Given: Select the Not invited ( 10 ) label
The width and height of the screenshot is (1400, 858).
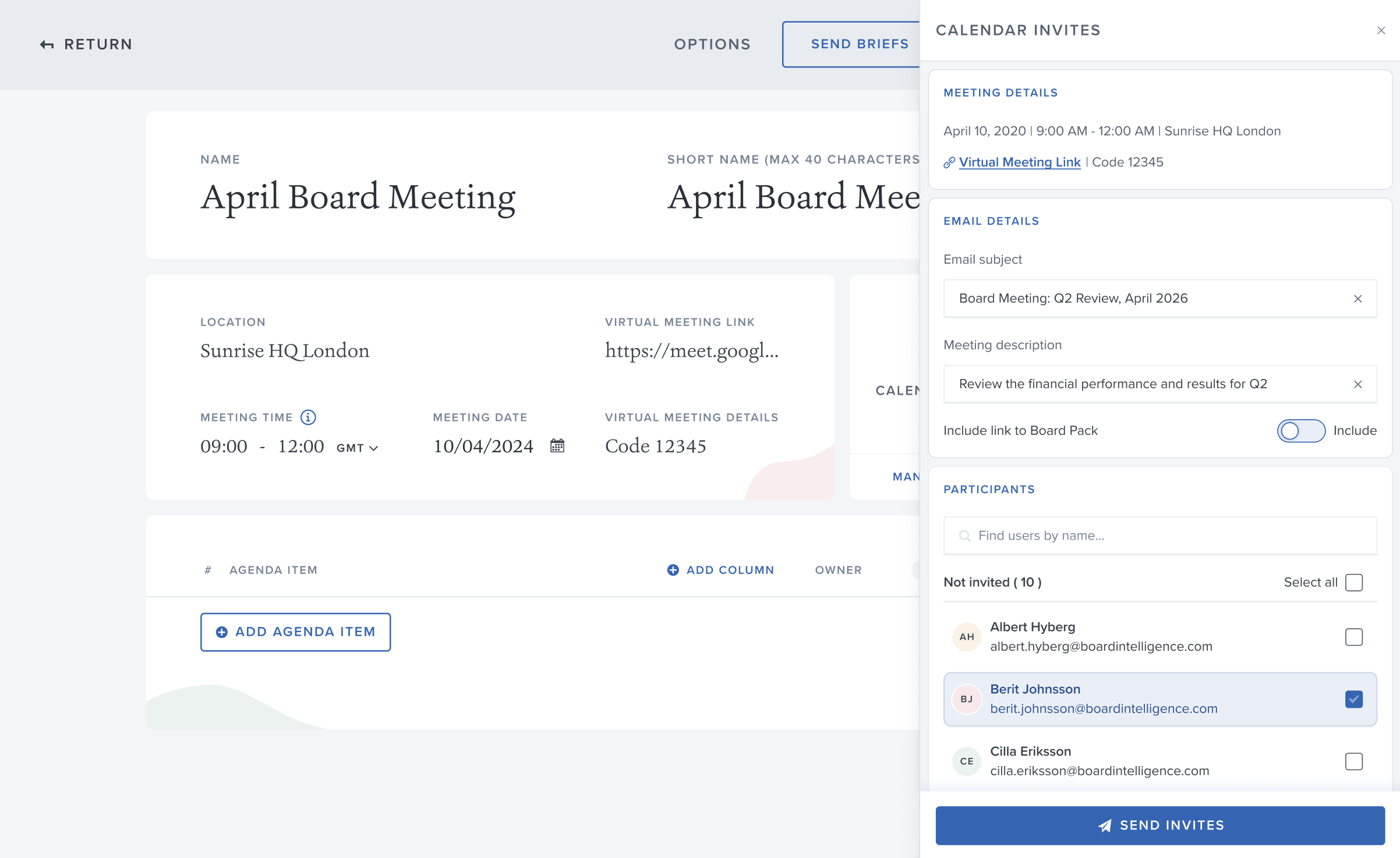Looking at the screenshot, I should click(x=992, y=582).
